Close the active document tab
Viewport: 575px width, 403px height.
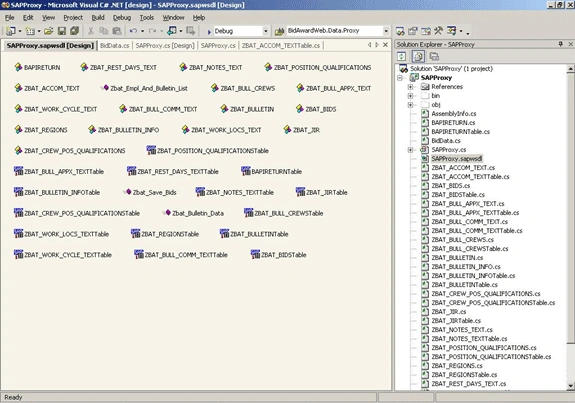385,45
